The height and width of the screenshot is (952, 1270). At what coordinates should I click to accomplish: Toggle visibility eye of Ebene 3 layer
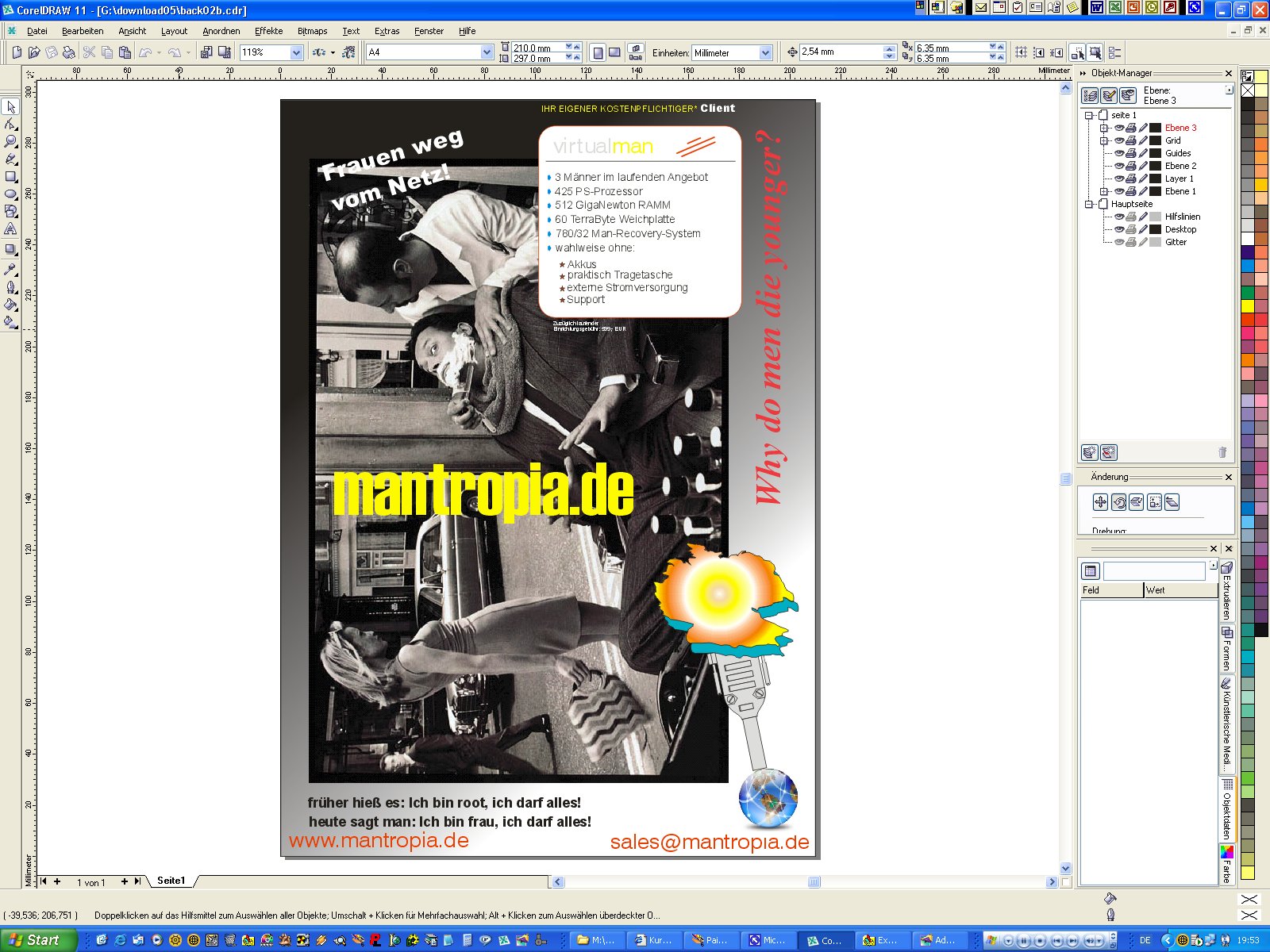1119,128
